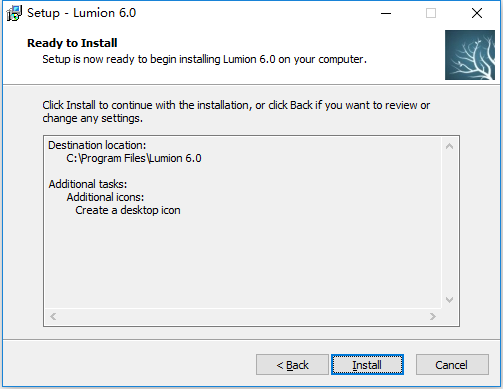This screenshot has height=389, width=503.
Task: Click the 'Create a desktop icon' line
Action: pos(128,210)
